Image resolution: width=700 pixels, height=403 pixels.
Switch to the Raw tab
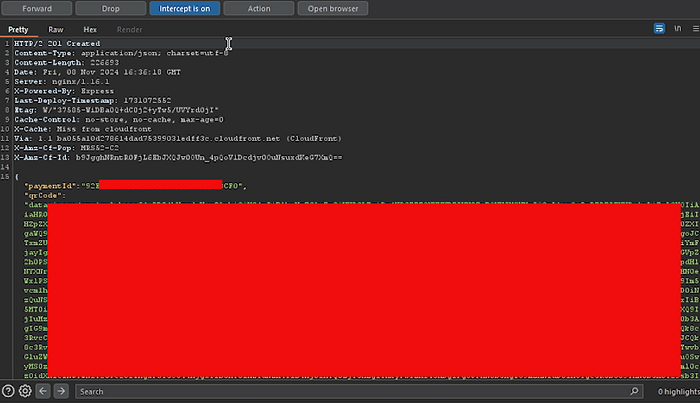pyautogui.click(x=56, y=29)
